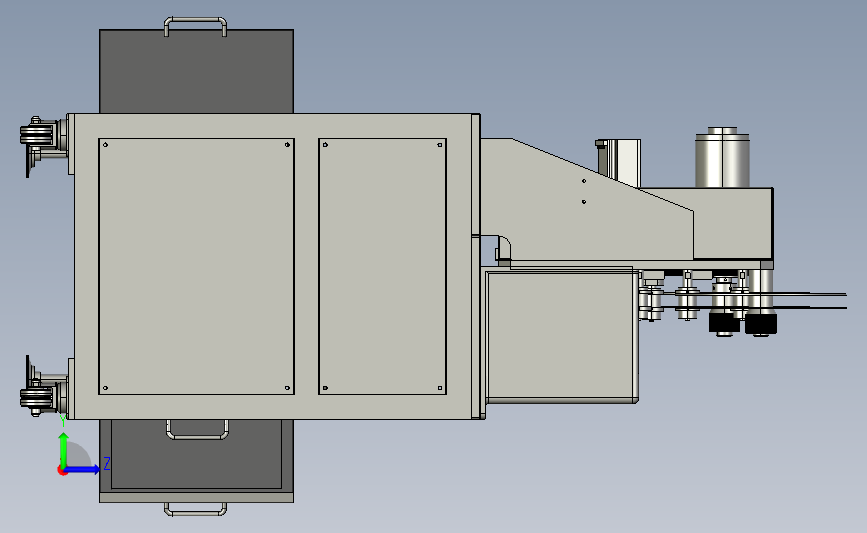Image resolution: width=867 pixels, height=533 pixels.
Task: Select the narrower right cover panel on the cabinet
Action: coord(382,266)
